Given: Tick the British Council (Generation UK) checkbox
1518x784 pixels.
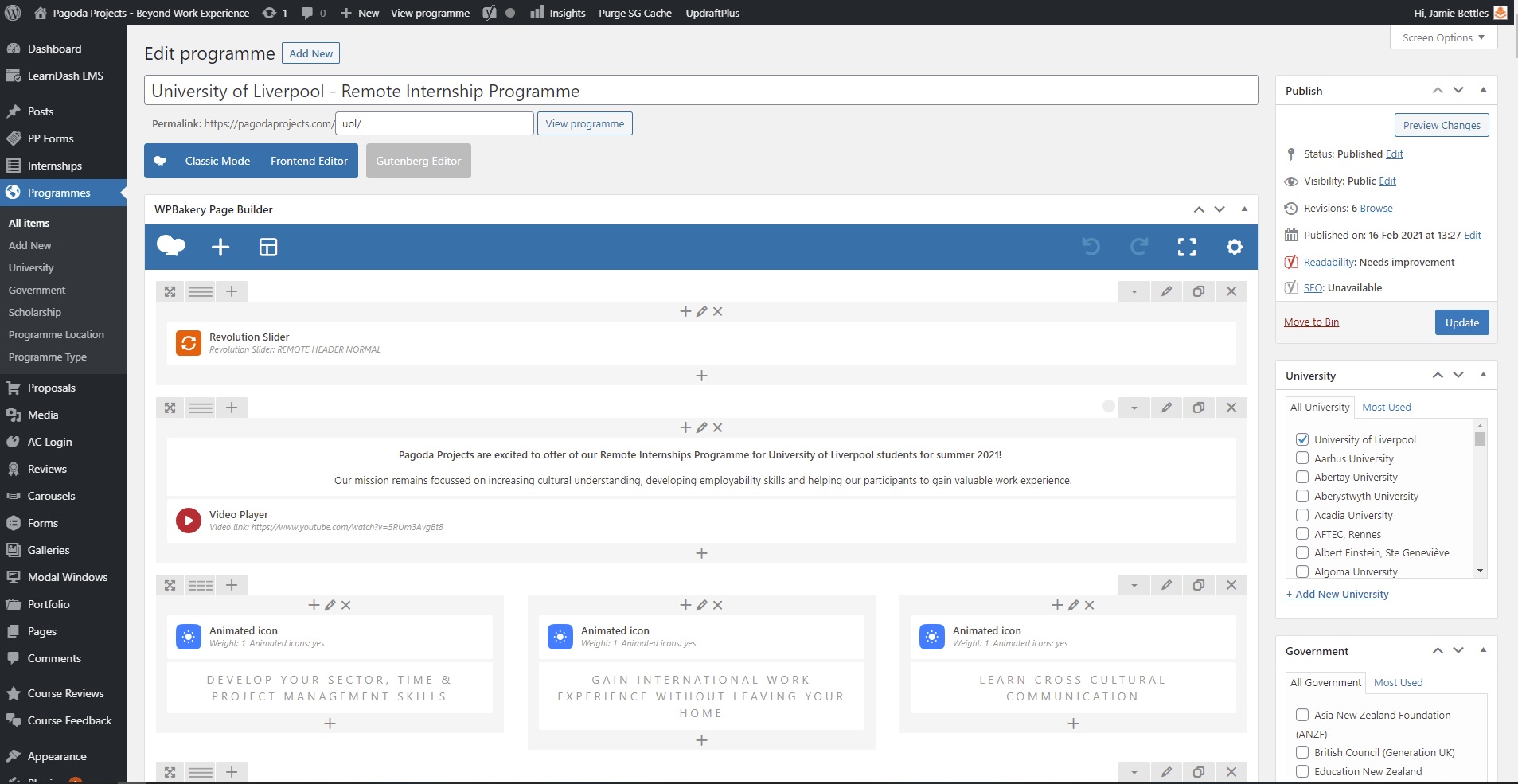Looking at the screenshot, I should pyautogui.click(x=1302, y=752).
